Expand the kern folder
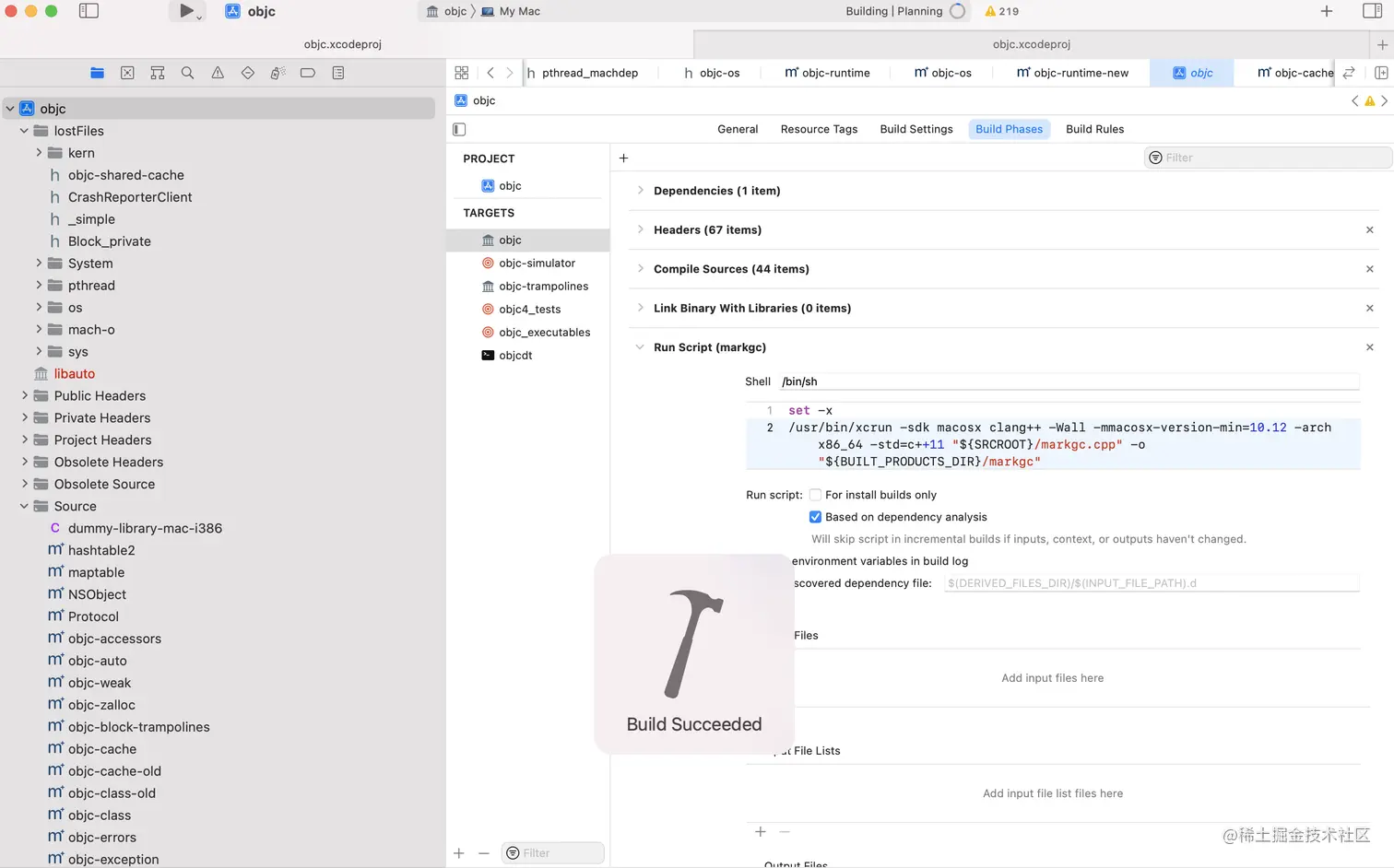 39,153
